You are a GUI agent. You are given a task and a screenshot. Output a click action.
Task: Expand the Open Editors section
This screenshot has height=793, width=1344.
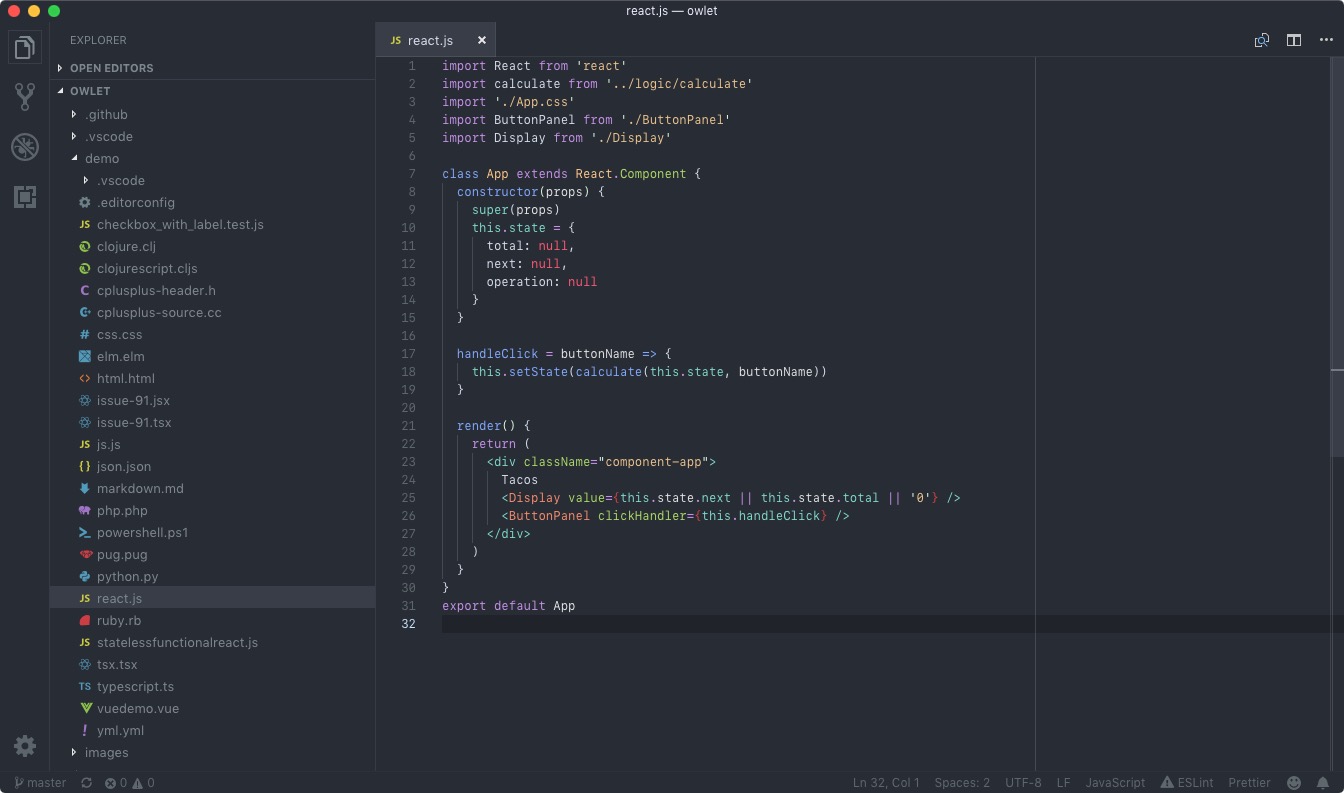(x=212, y=68)
